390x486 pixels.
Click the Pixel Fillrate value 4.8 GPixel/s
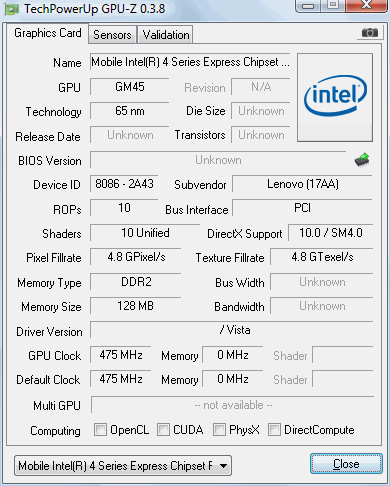pyautogui.click(x=136, y=257)
